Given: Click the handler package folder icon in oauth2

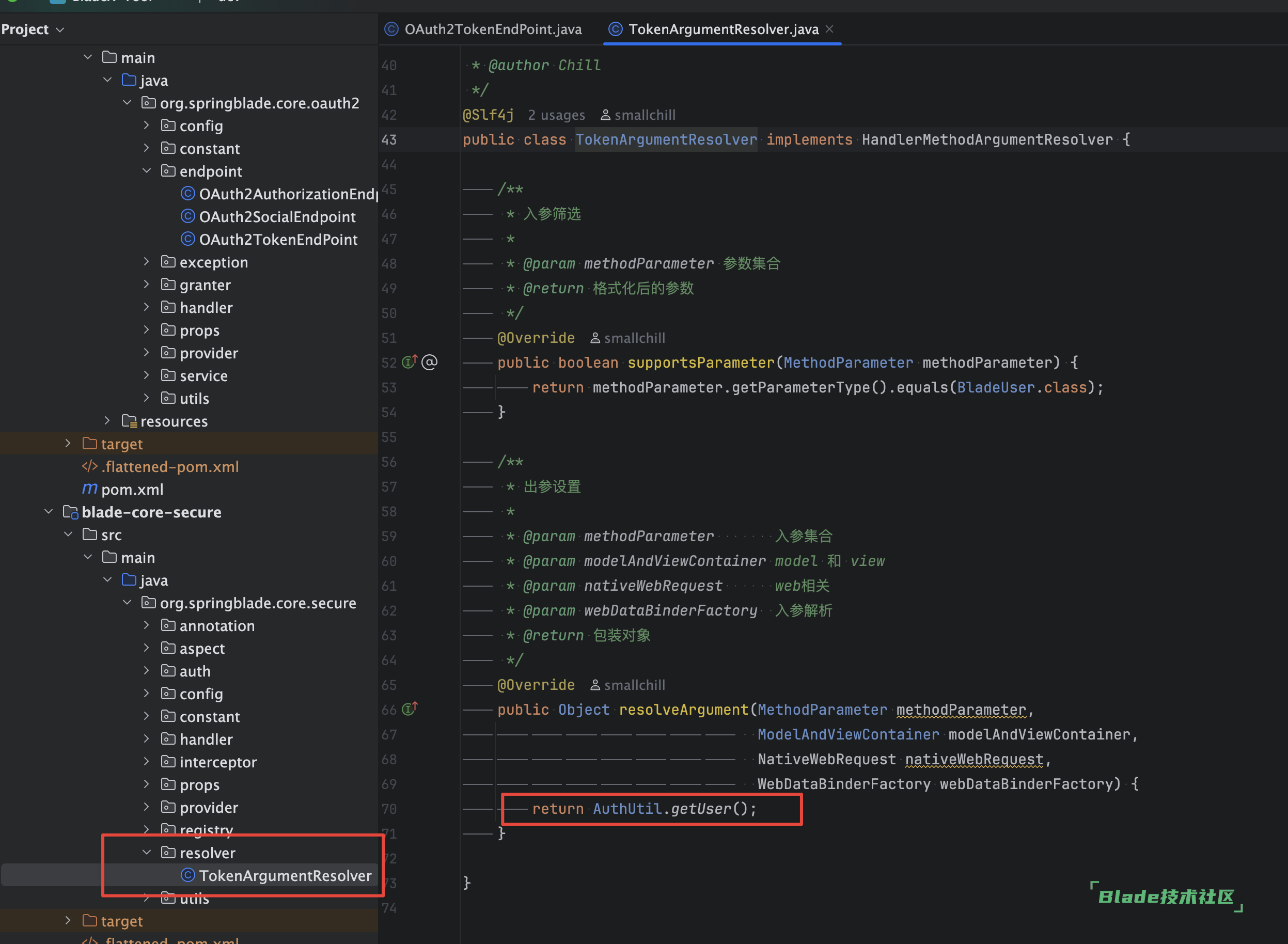Looking at the screenshot, I should tap(168, 307).
